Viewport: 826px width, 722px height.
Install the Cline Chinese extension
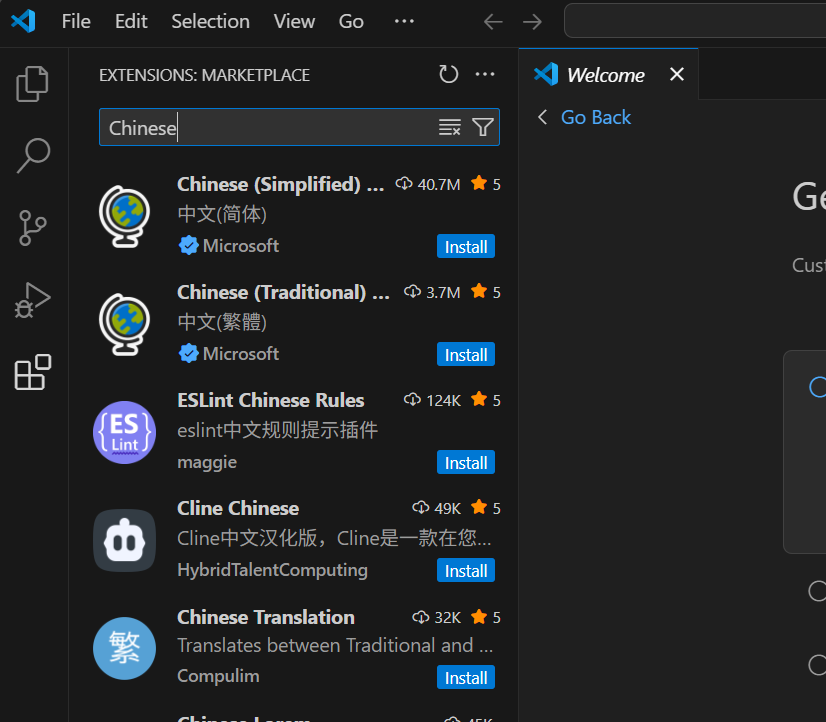coord(466,570)
